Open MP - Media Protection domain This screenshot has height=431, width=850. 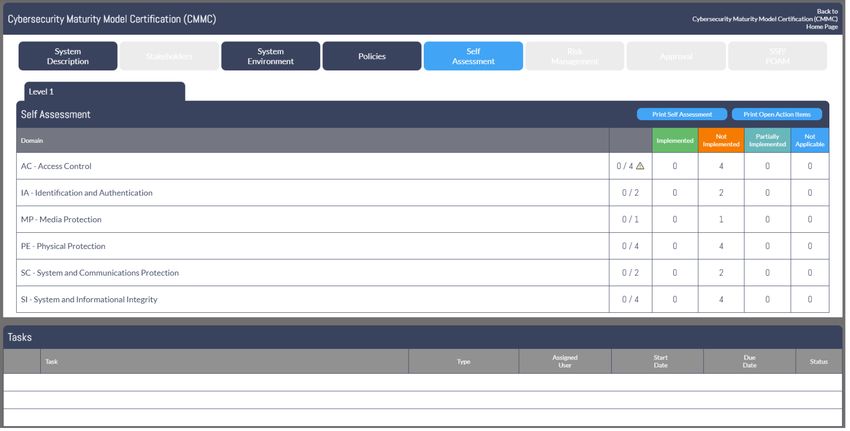coord(61,220)
